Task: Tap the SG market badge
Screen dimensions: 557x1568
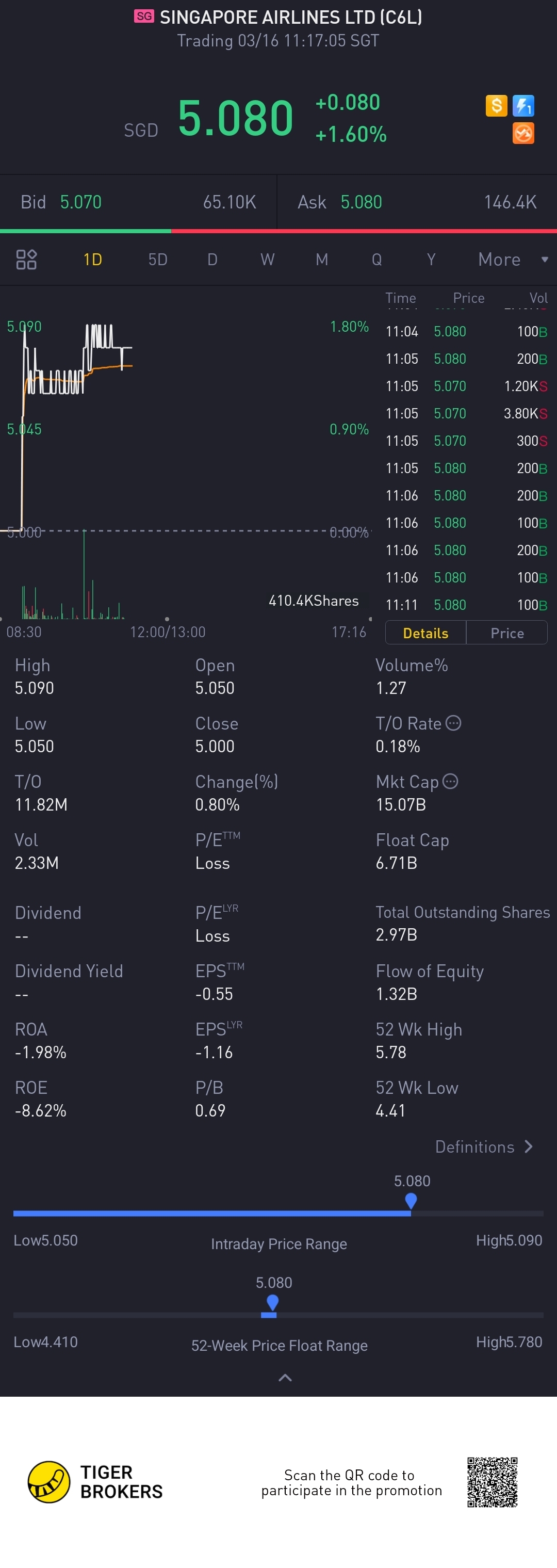Action: [144, 17]
